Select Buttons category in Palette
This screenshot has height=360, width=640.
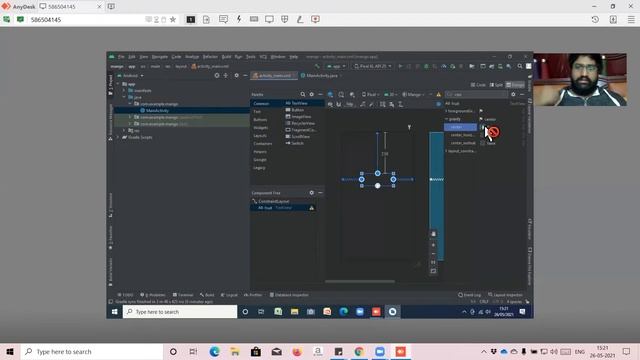point(260,120)
